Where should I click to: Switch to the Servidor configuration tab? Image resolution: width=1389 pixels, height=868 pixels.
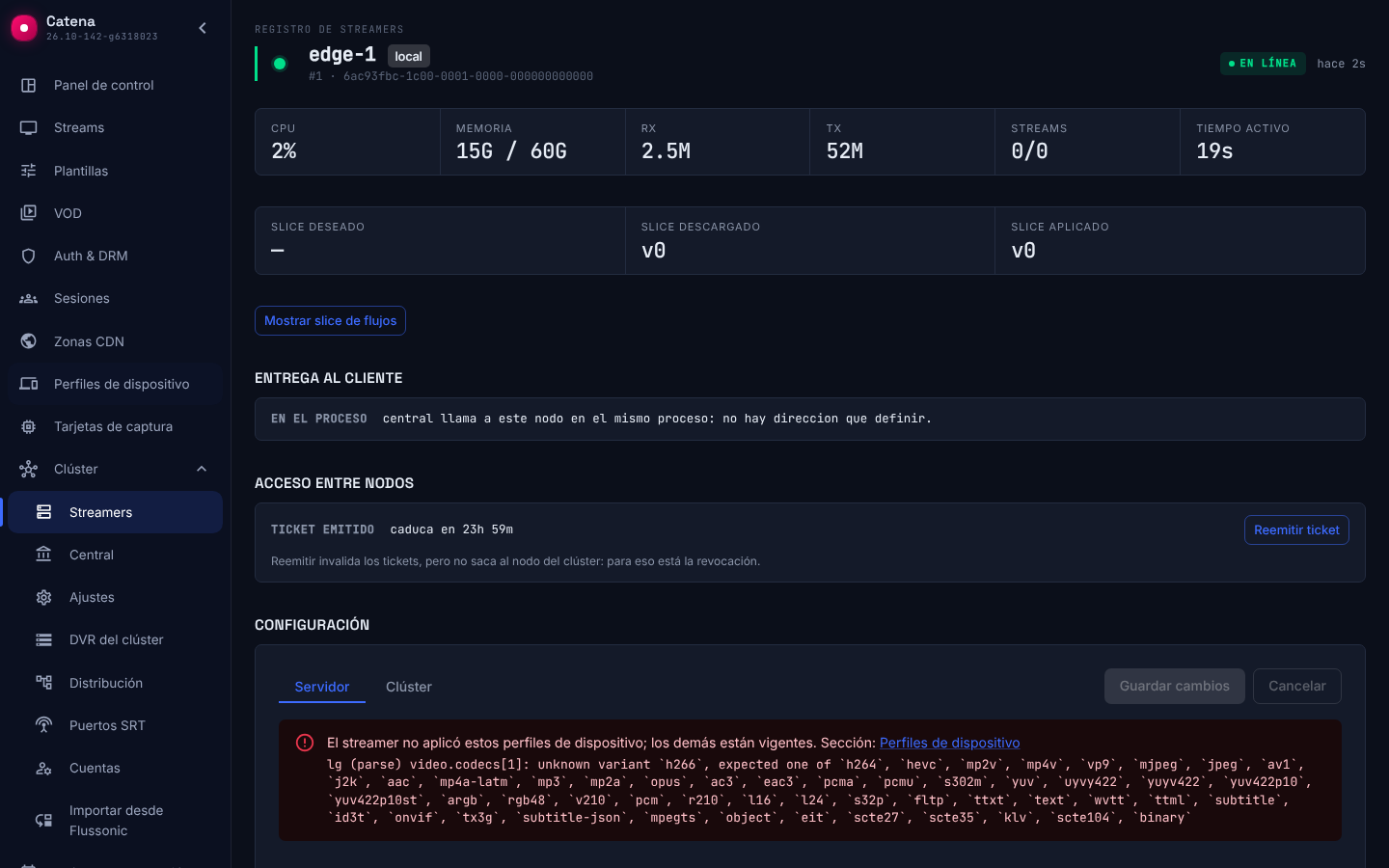(322, 687)
